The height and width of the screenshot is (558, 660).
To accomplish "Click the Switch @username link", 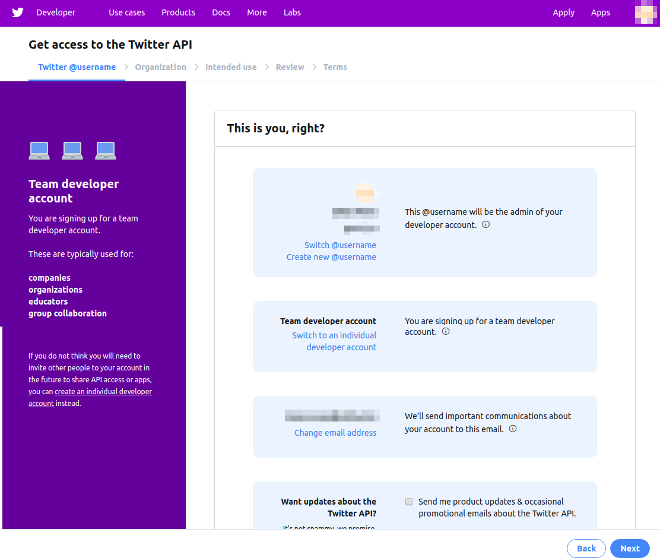I will point(340,245).
